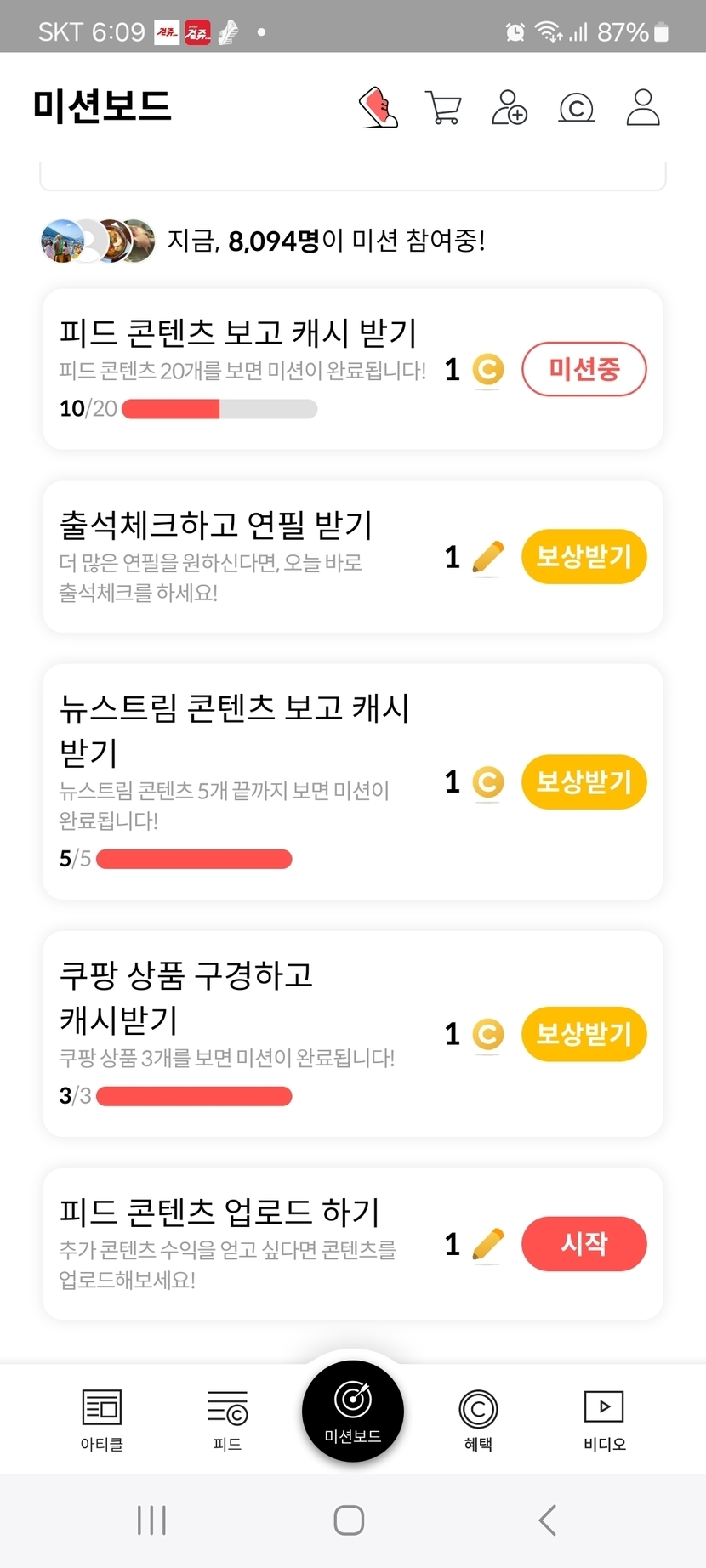Open the cash coin icon in header

576,108
